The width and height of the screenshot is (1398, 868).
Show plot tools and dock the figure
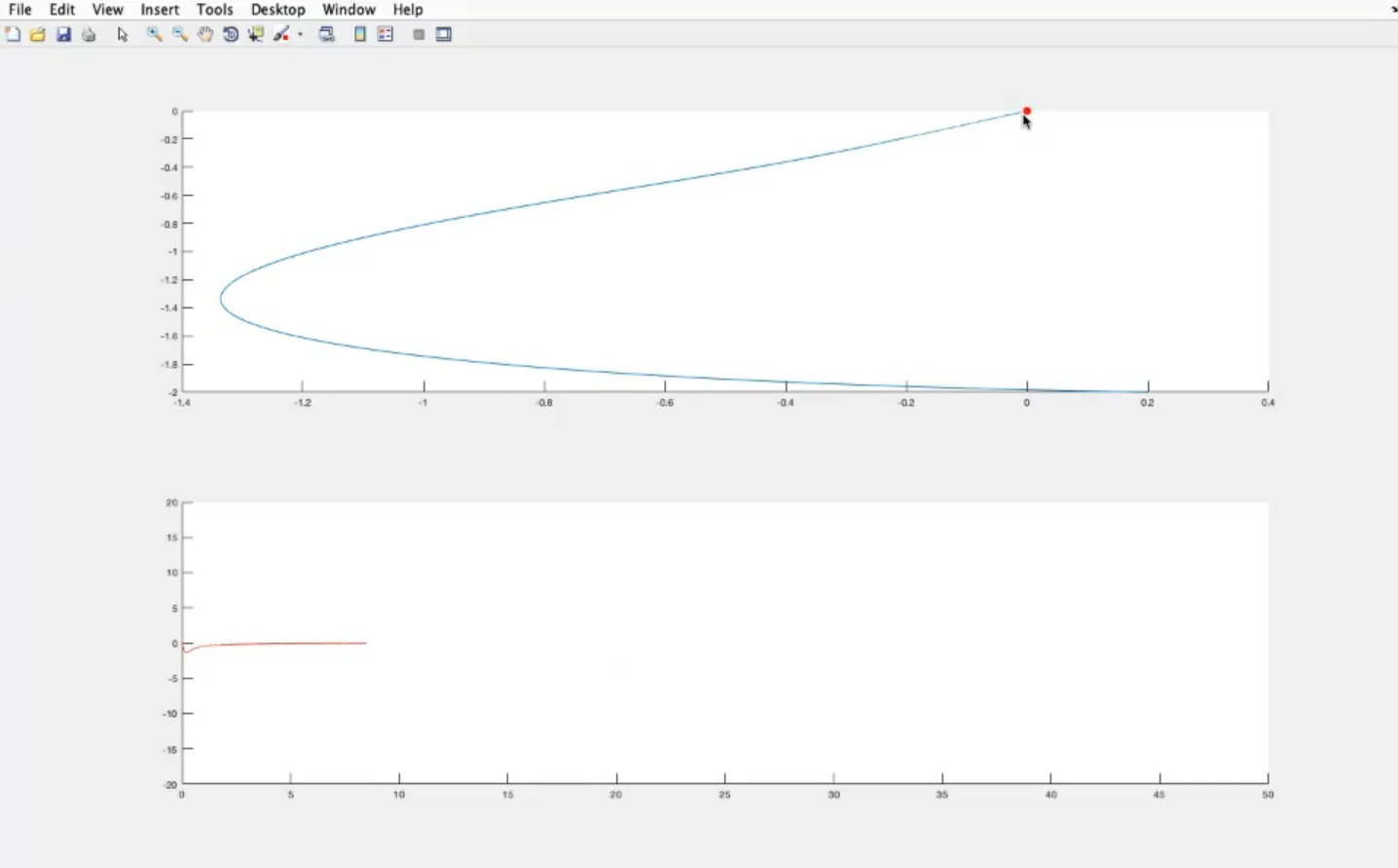click(444, 34)
